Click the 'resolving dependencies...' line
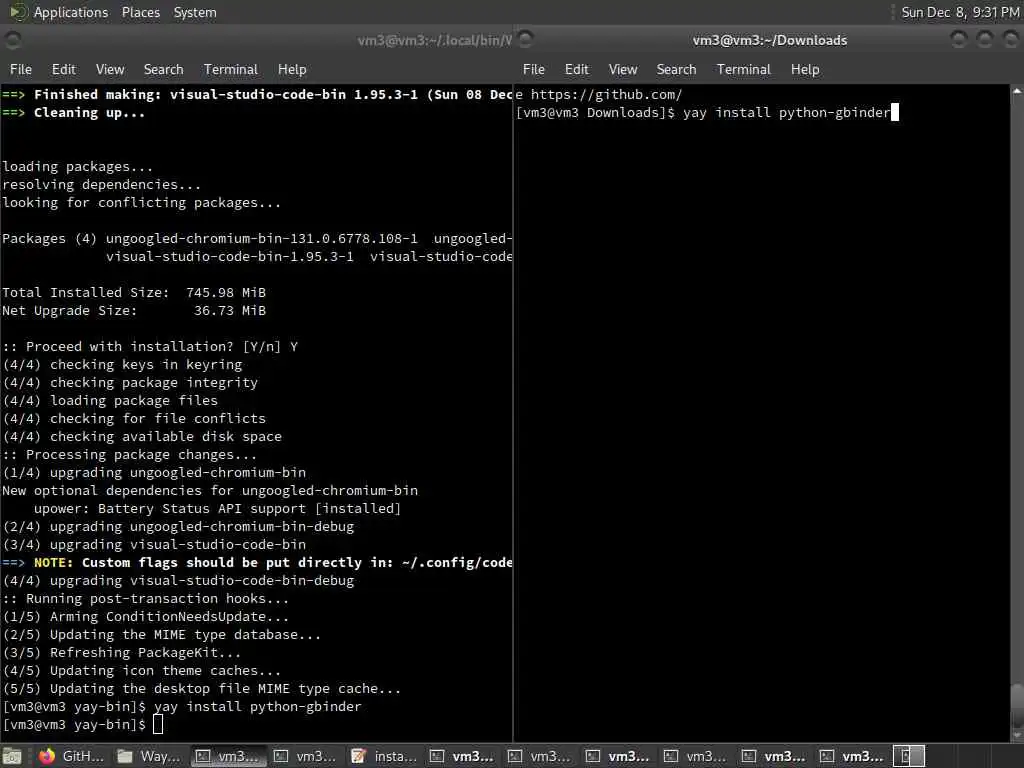 (102, 185)
